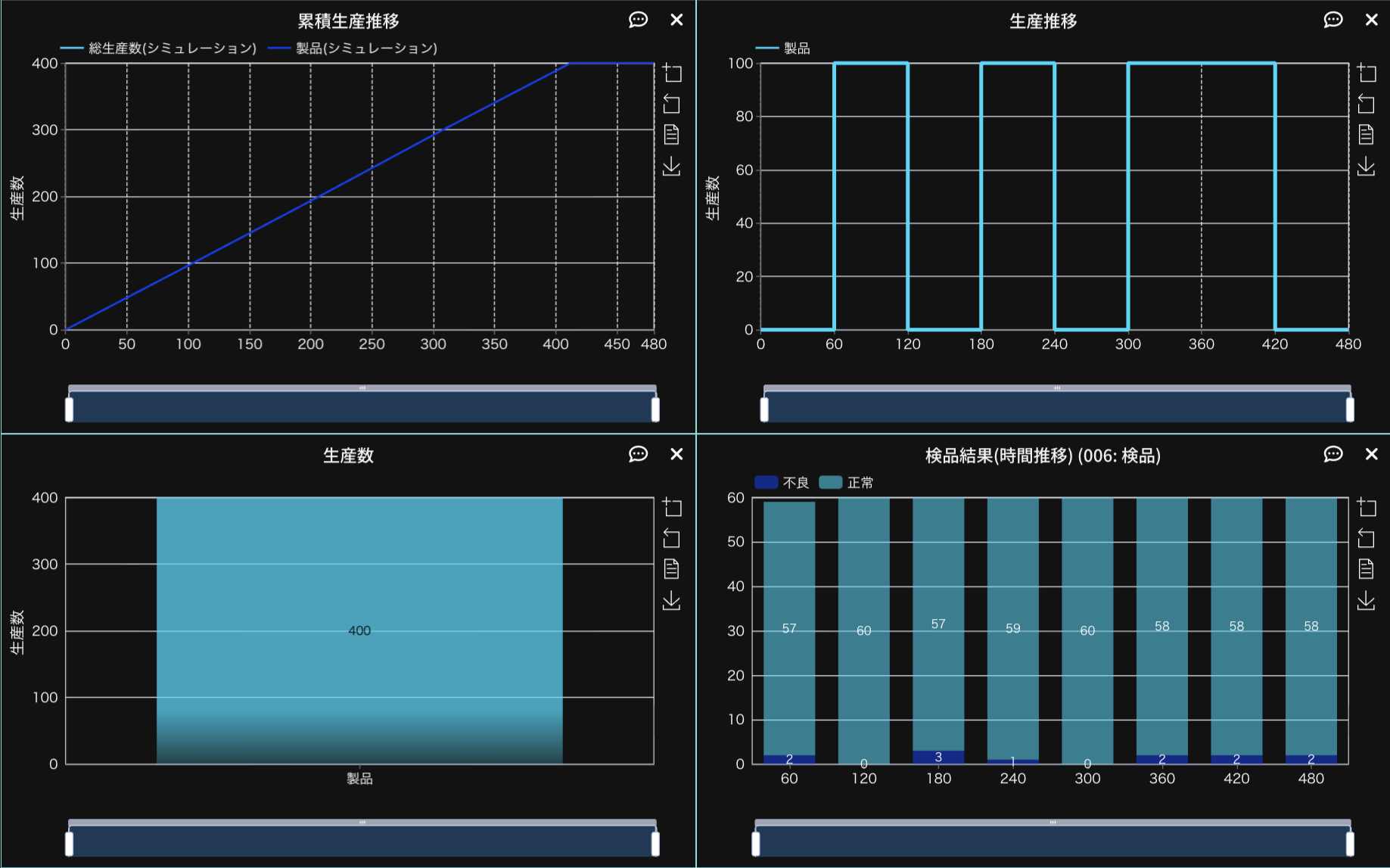Show data view of the 生産推移 chart
This screenshot has width=1390, height=868.
tap(1367, 135)
